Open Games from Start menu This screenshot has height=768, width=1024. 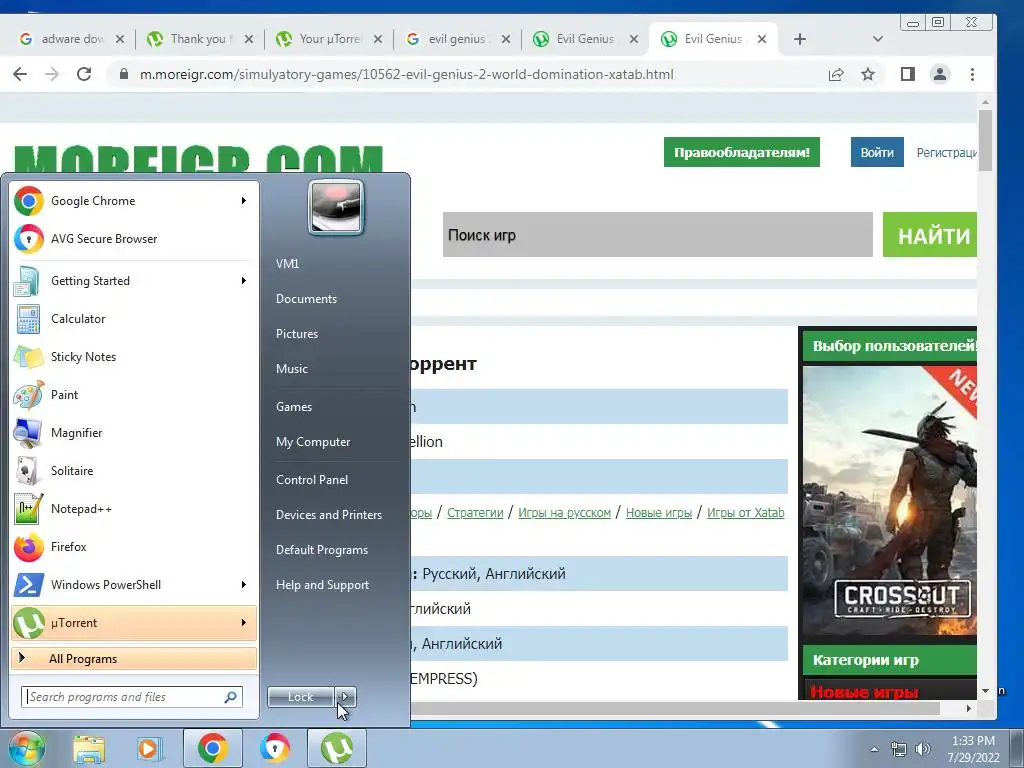[x=294, y=406]
